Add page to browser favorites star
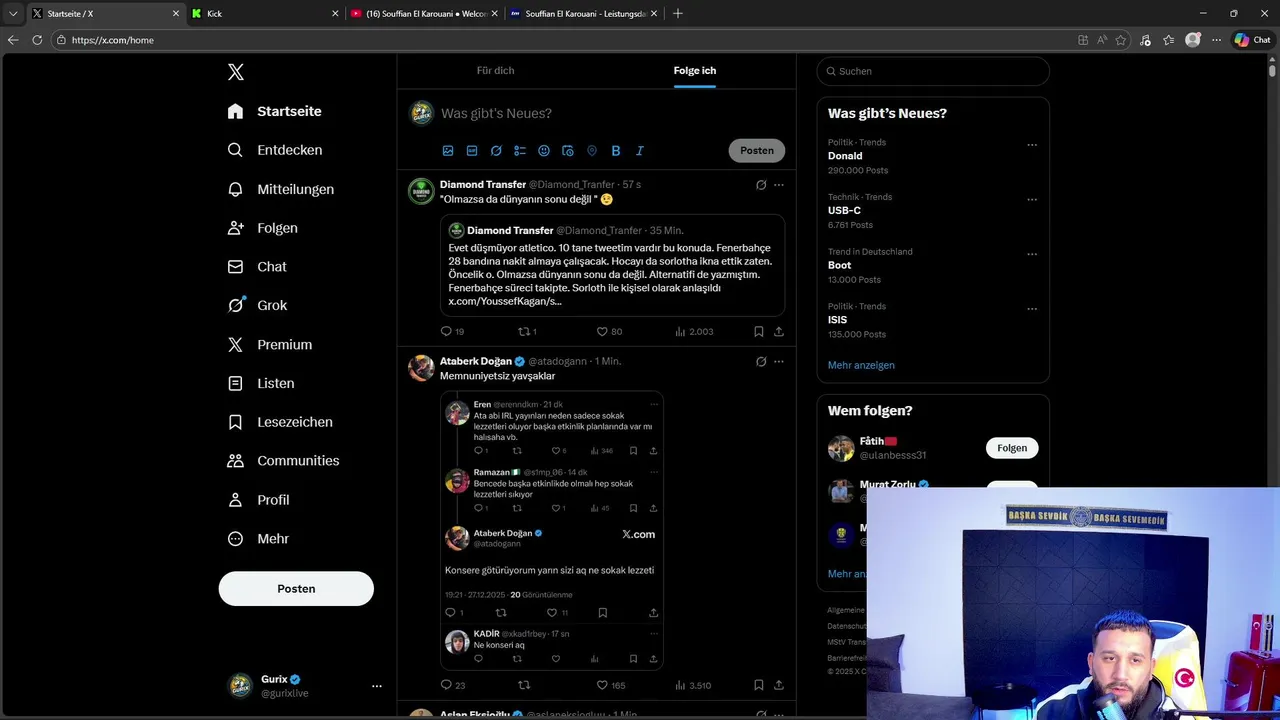The height and width of the screenshot is (720, 1280). (x=1121, y=40)
